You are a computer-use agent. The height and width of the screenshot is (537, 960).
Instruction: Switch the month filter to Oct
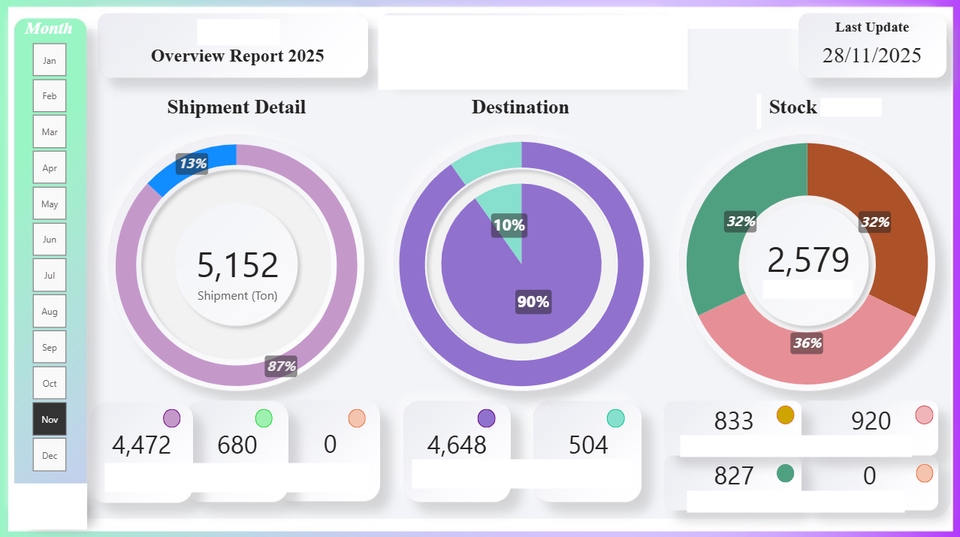[49, 383]
